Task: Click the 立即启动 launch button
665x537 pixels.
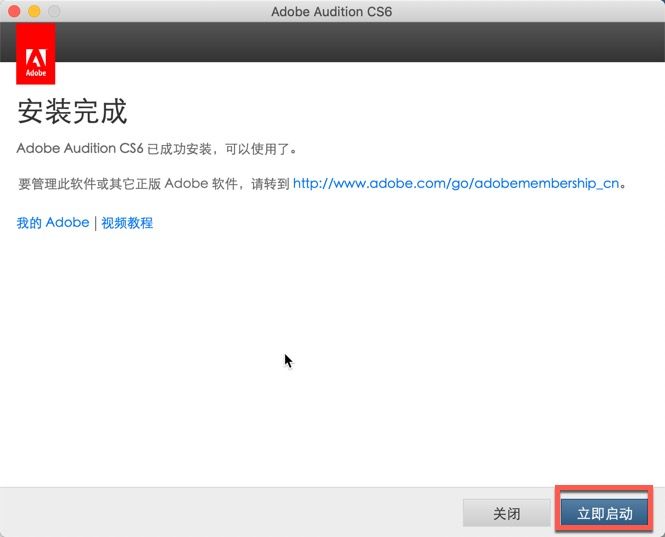Action: 604,513
